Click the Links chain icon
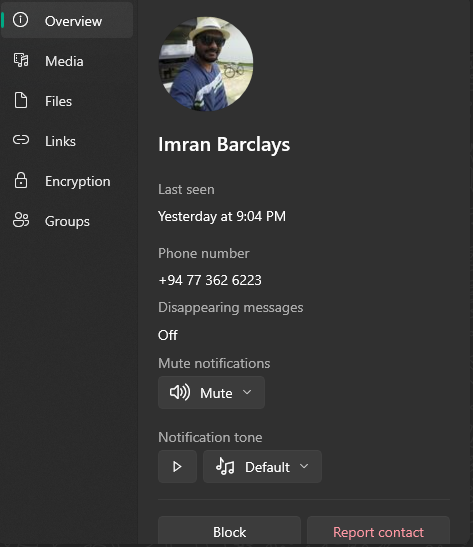Image resolution: width=473 pixels, height=547 pixels. pyautogui.click(x=21, y=140)
